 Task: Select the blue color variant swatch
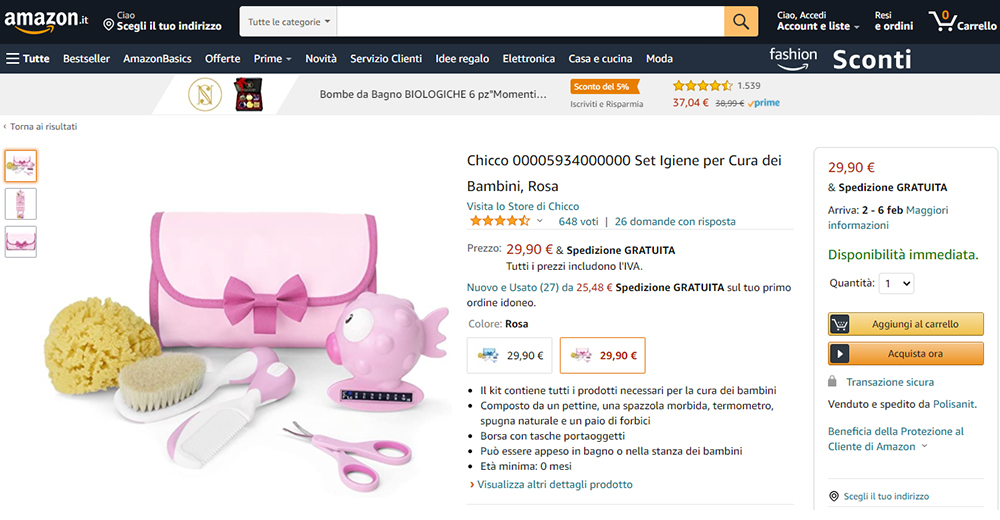pyautogui.click(x=510, y=355)
